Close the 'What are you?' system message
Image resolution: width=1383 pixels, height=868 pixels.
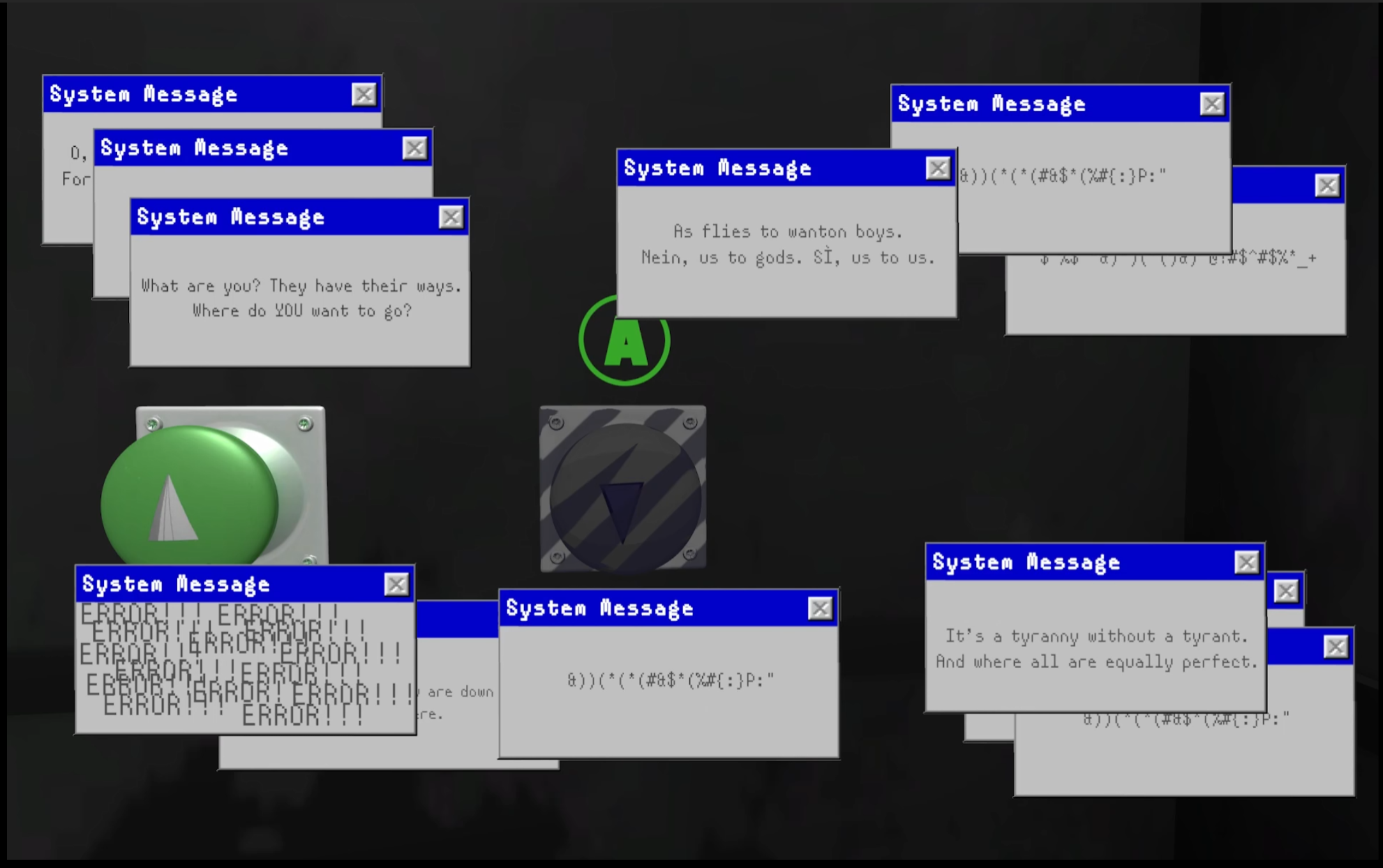[x=451, y=218]
